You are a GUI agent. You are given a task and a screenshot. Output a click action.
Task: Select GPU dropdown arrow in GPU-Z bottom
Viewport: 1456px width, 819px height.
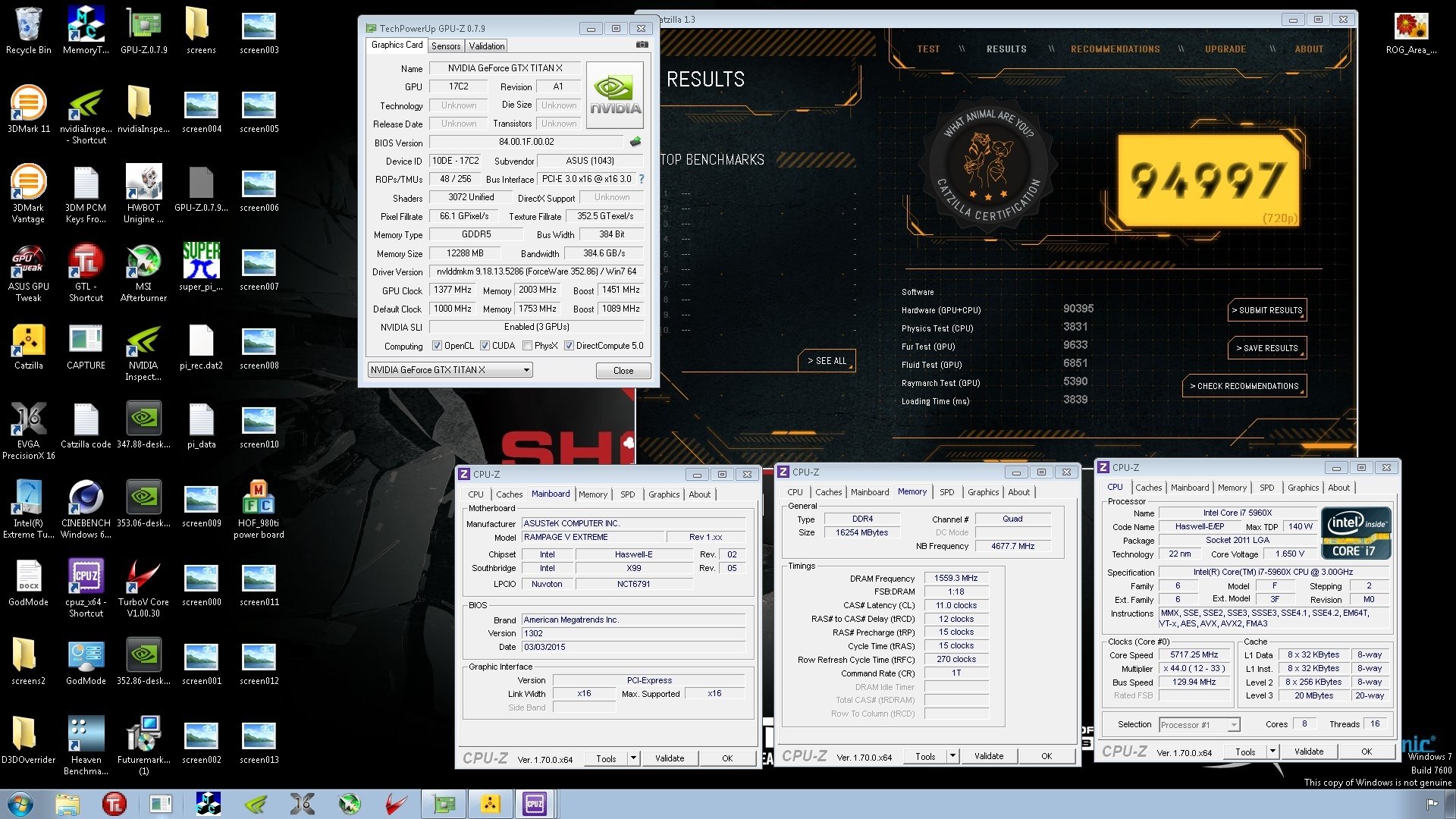tap(520, 370)
